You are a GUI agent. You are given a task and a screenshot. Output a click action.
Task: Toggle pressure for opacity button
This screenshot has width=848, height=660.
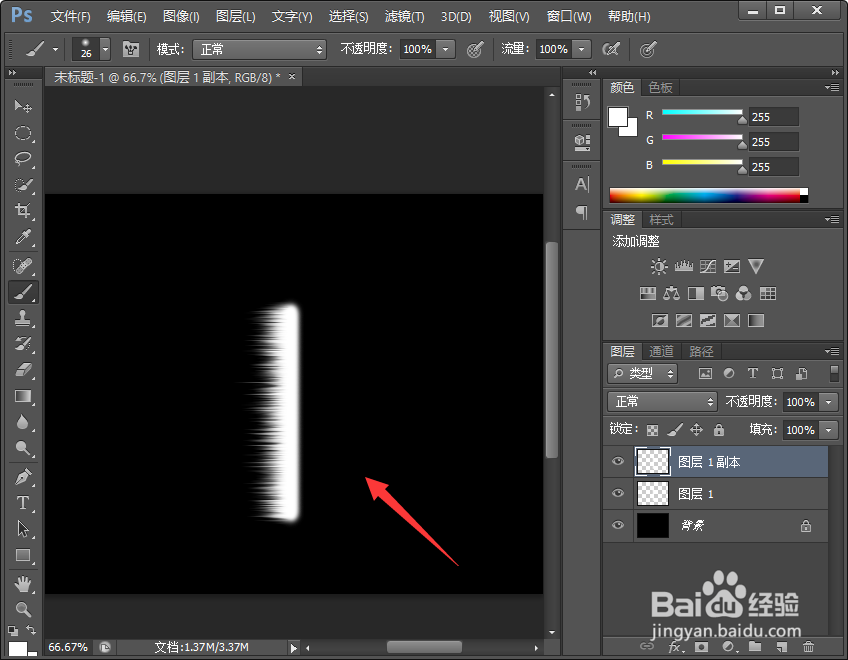[x=475, y=50]
